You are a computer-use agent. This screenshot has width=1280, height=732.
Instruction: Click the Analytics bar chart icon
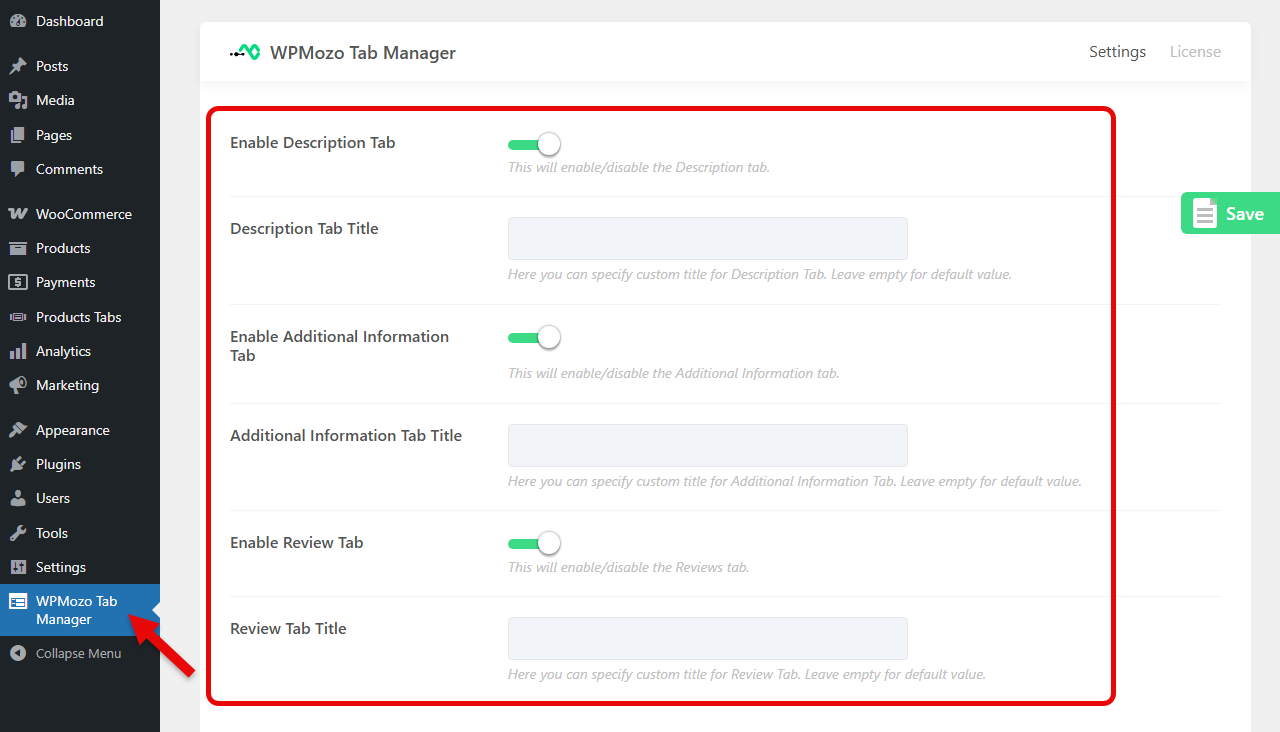(18, 351)
